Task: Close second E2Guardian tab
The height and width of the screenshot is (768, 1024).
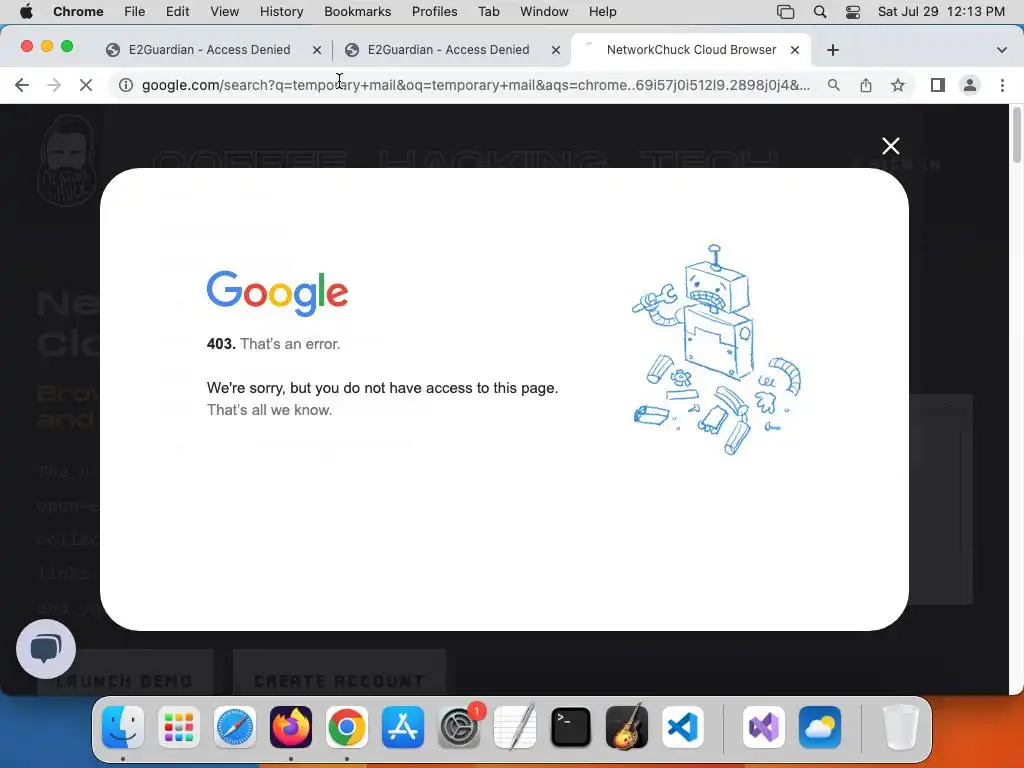Action: (x=556, y=50)
